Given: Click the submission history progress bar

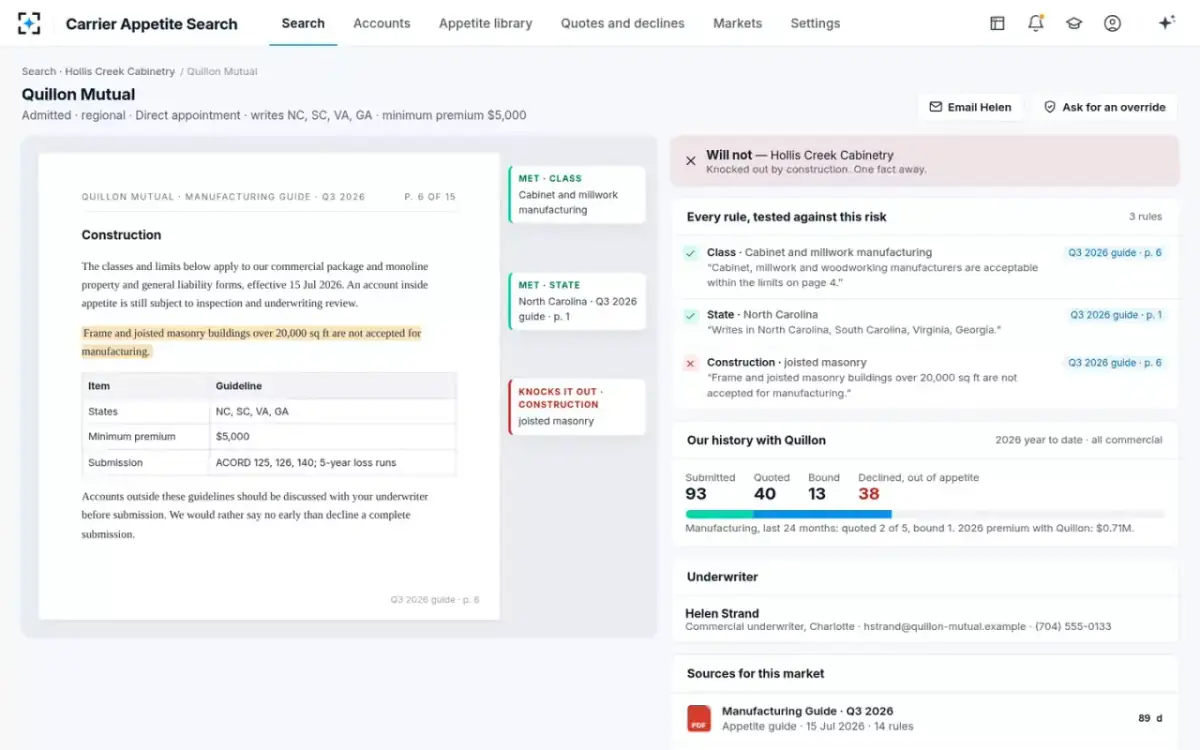Looking at the screenshot, I should pyautogui.click(x=925, y=514).
